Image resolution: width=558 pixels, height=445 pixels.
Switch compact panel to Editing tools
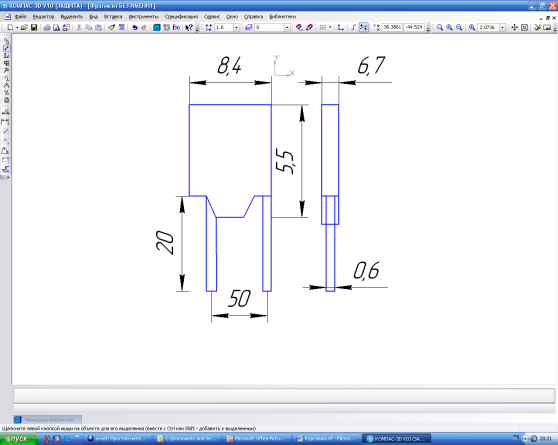[x=6, y=70]
